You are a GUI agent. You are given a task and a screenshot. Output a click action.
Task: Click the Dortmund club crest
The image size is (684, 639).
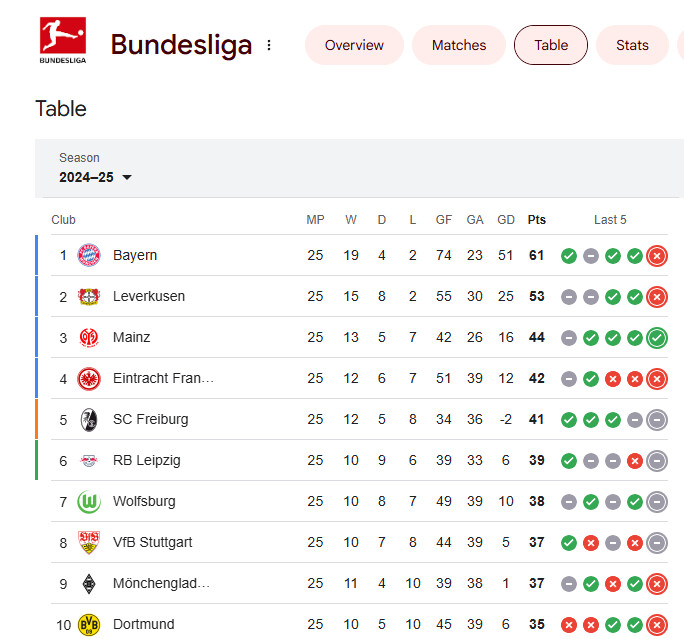point(89,625)
